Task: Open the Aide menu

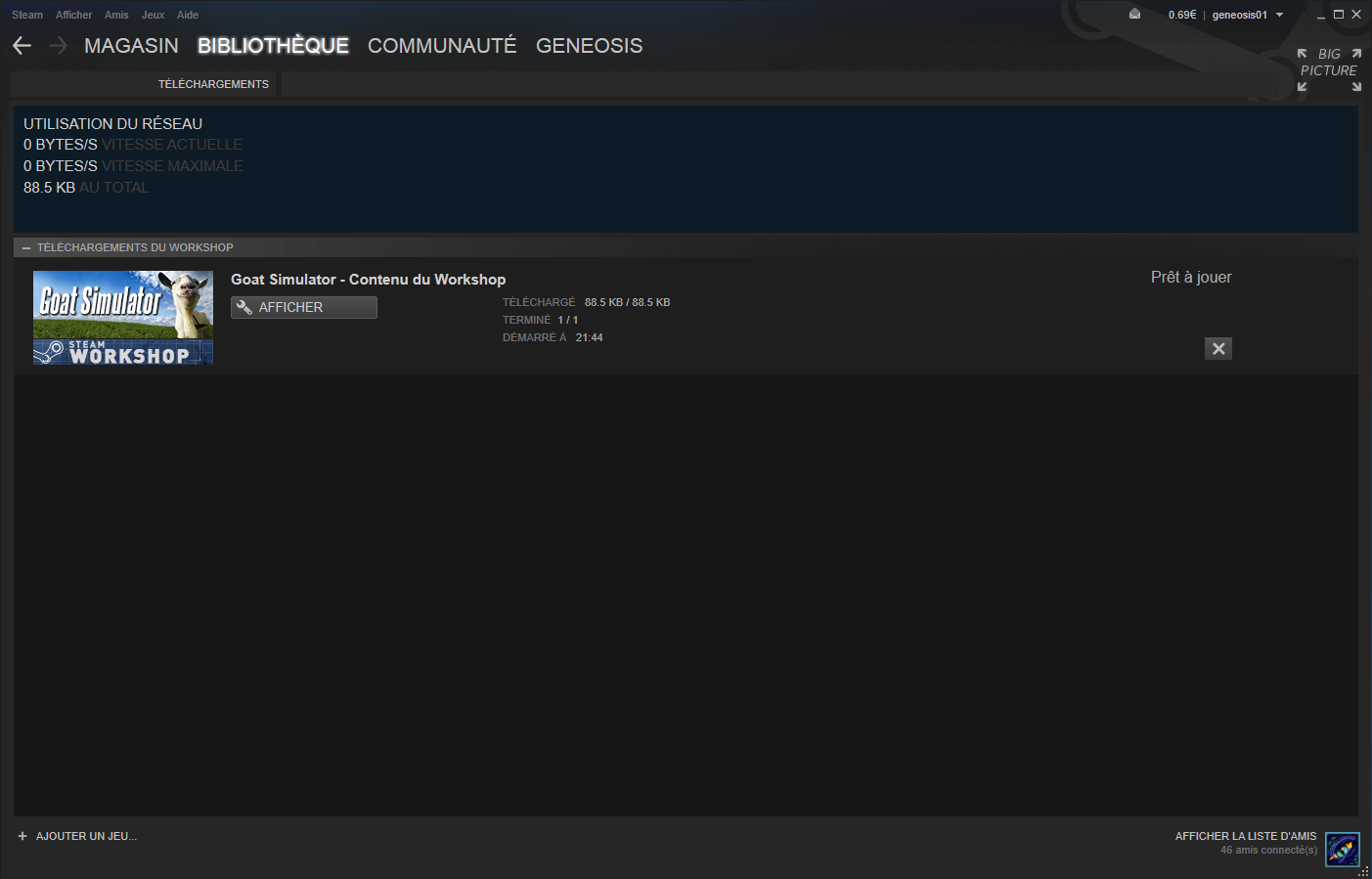Action: point(188,15)
